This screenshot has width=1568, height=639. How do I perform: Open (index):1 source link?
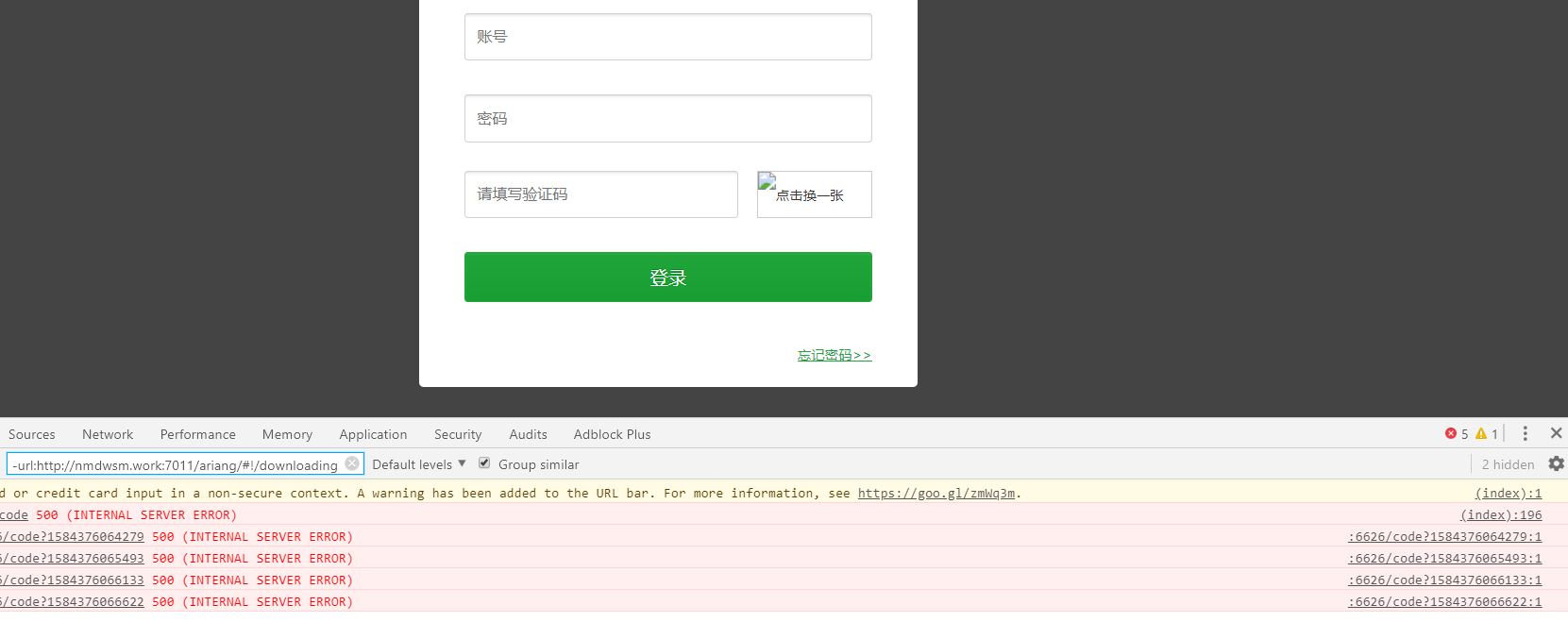click(x=1509, y=493)
